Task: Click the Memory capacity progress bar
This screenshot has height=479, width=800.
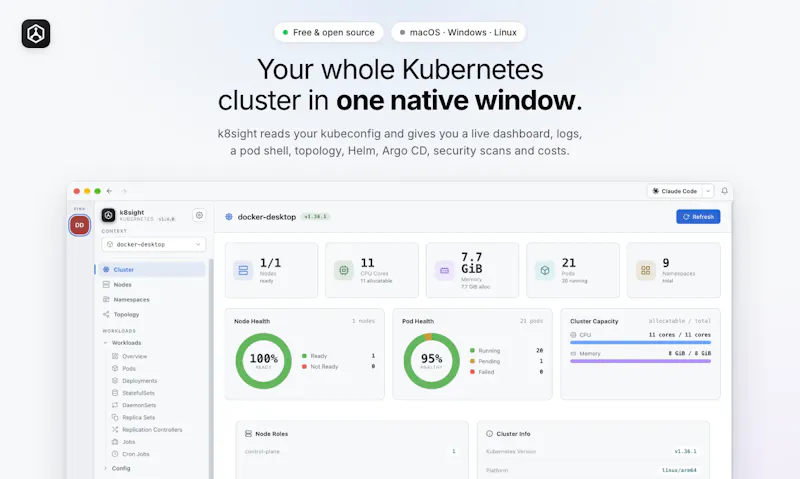Action: tap(640, 361)
